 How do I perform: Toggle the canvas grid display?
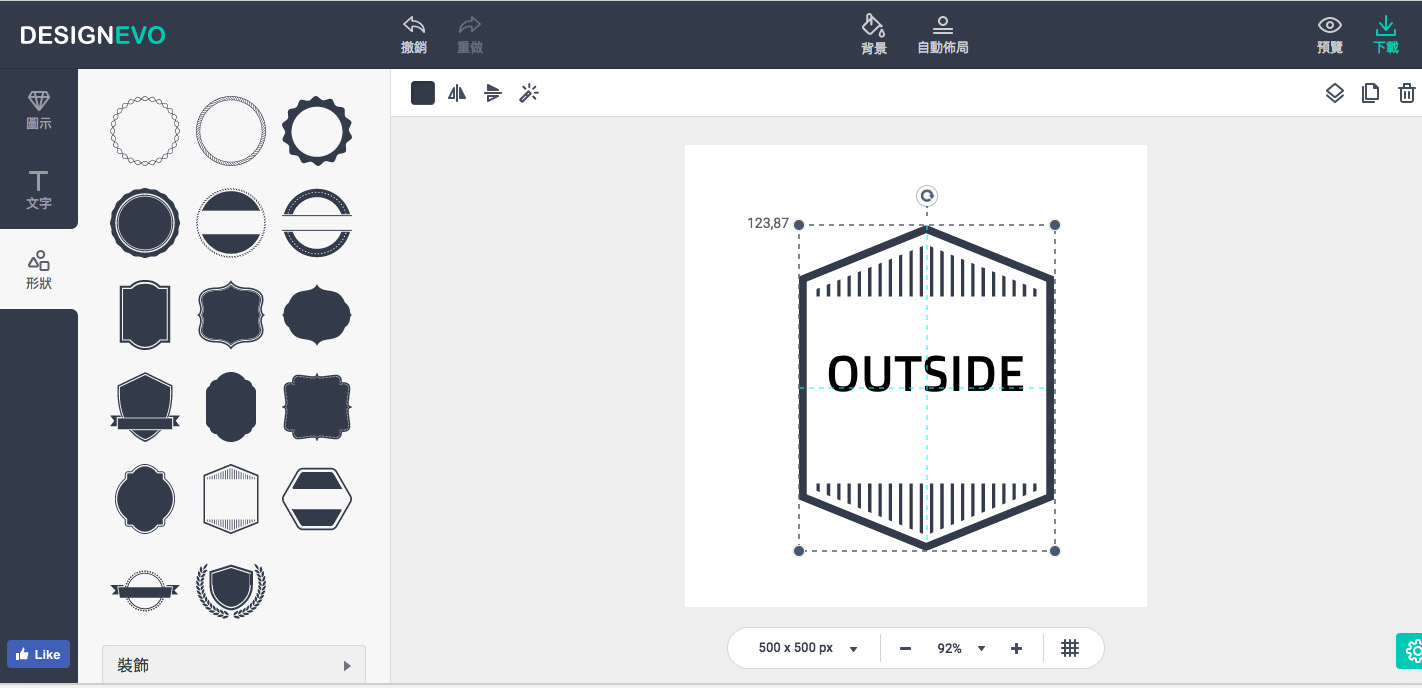(x=1069, y=648)
